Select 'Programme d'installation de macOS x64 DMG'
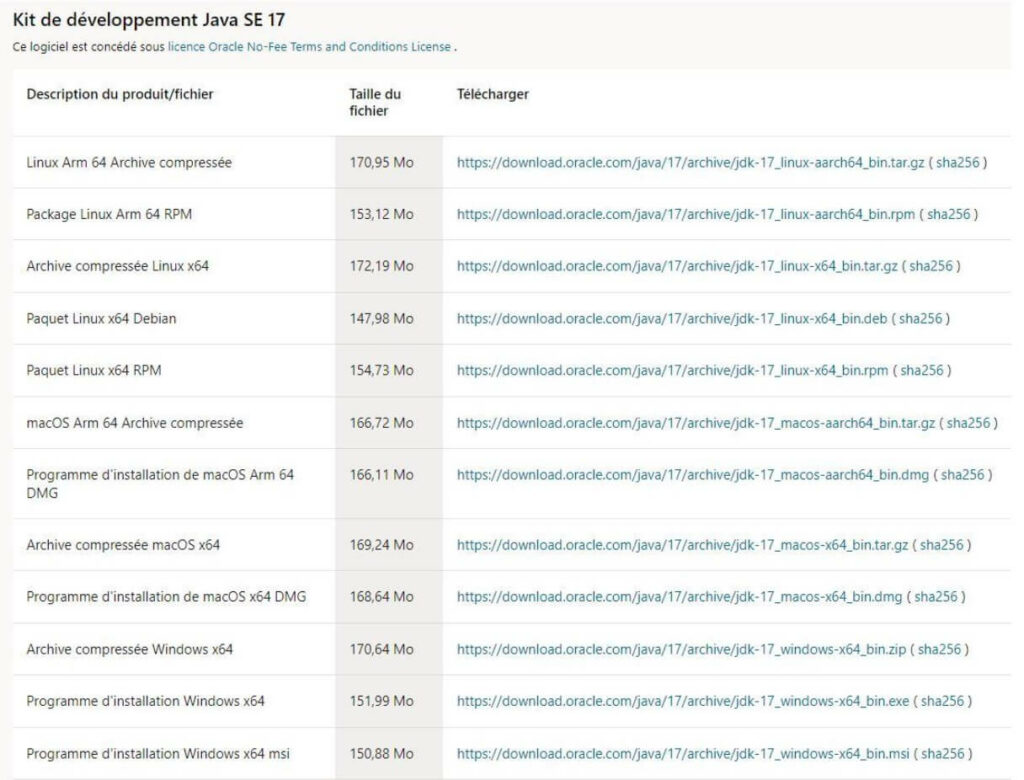The width and height of the screenshot is (1024, 780). pyautogui.click(x=166, y=596)
